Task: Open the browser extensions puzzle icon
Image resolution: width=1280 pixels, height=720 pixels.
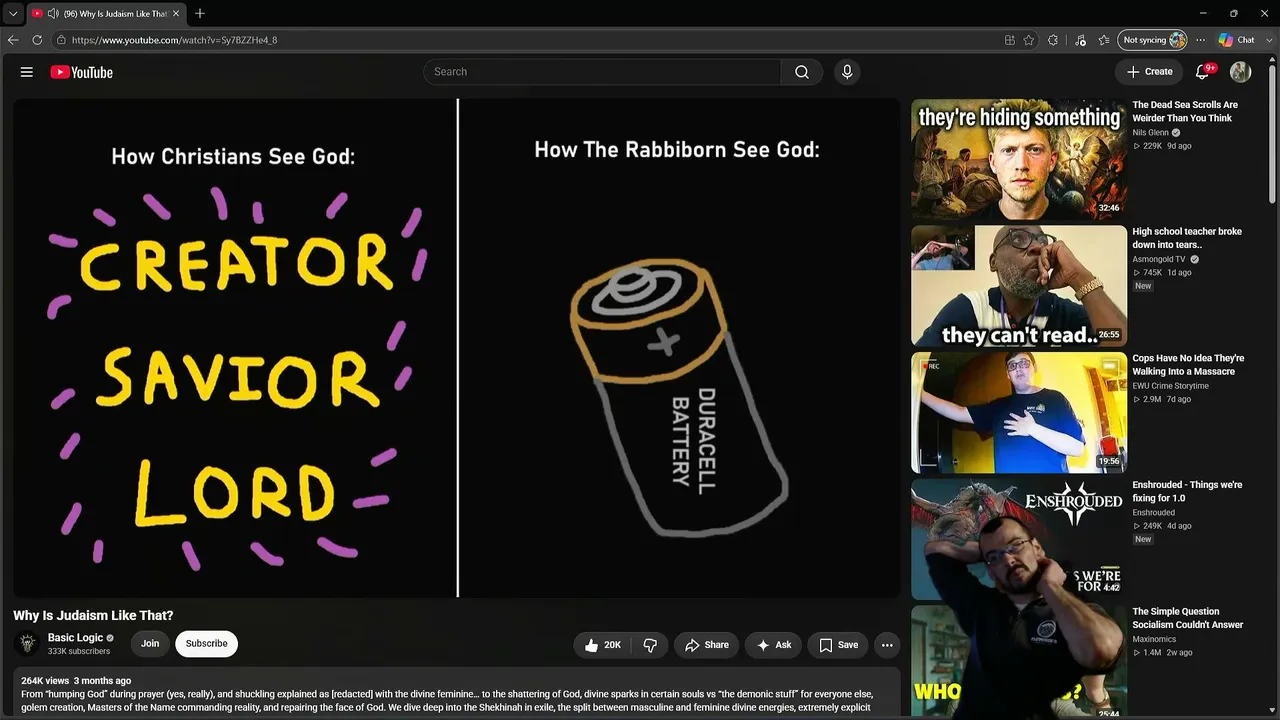Action: click(x=1053, y=40)
